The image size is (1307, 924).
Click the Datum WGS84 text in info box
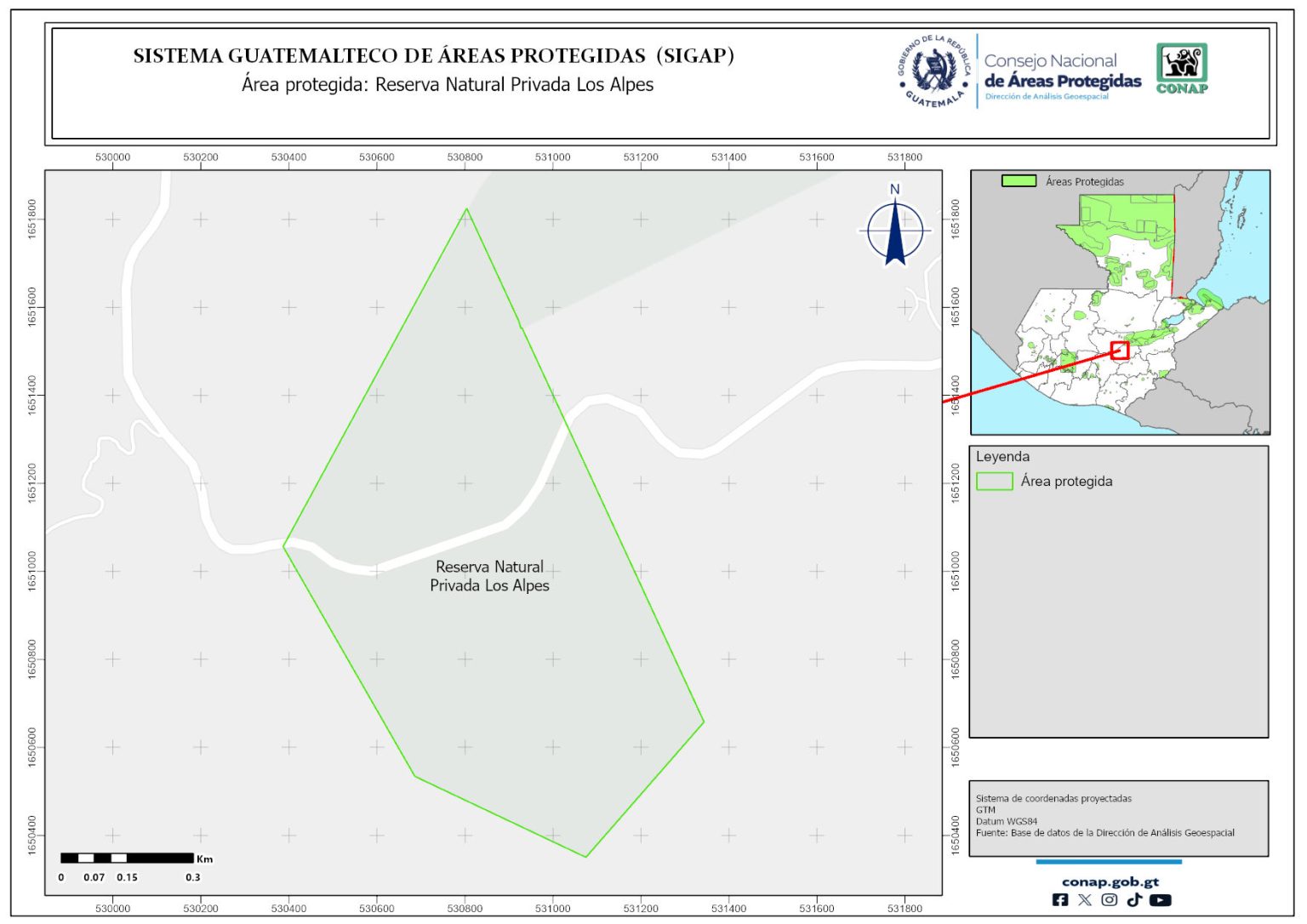(x=1007, y=822)
